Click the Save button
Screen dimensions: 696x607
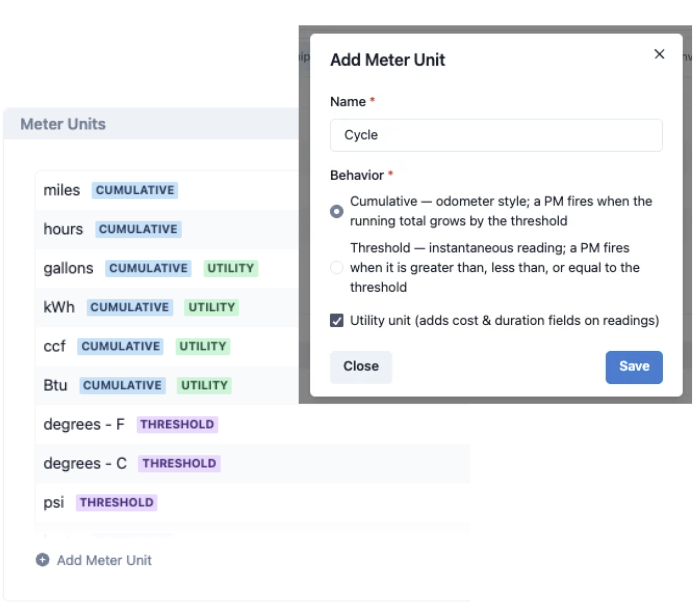pos(634,367)
